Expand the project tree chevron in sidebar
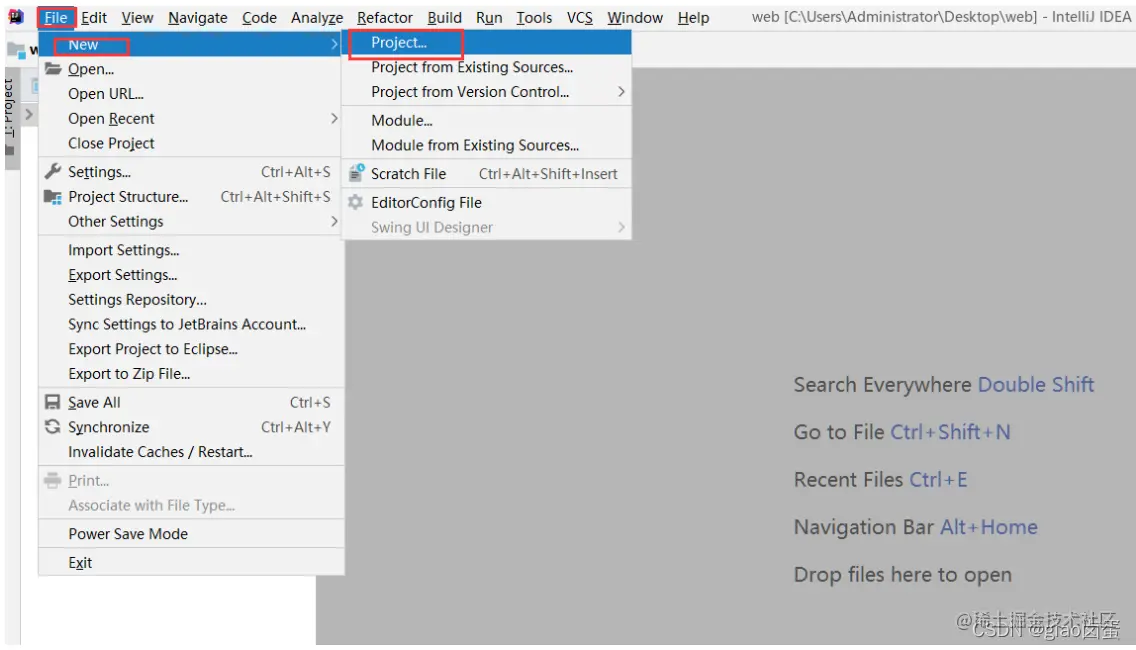The image size is (1136, 650). (x=29, y=114)
